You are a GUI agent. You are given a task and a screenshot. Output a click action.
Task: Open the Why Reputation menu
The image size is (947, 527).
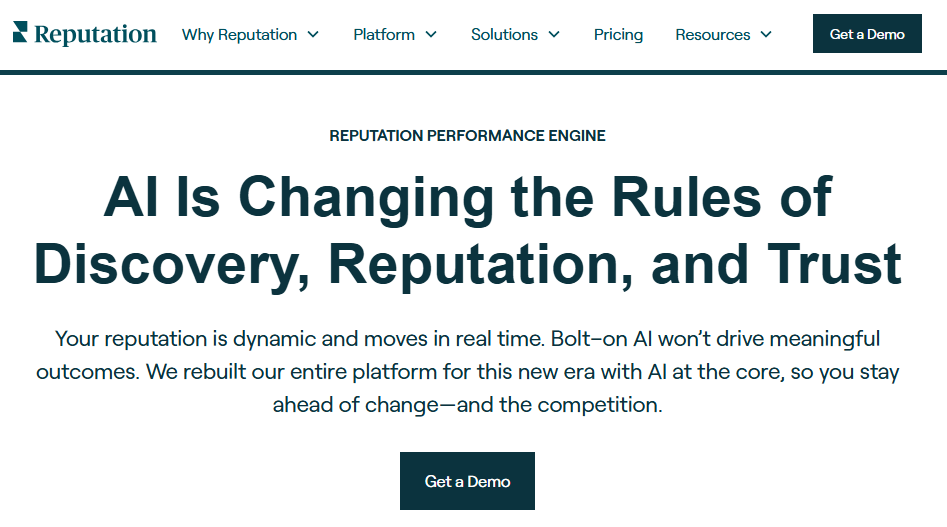[x=239, y=35]
